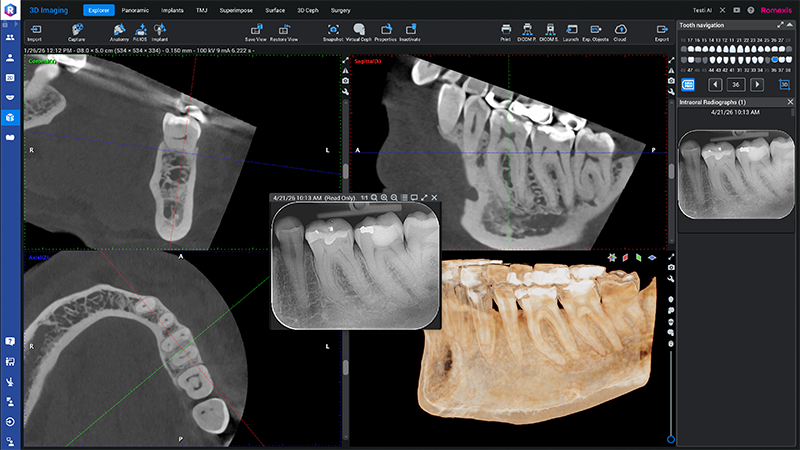Go to the previous tooth with the left arrow
The height and width of the screenshot is (450, 800).
pyautogui.click(x=715, y=85)
